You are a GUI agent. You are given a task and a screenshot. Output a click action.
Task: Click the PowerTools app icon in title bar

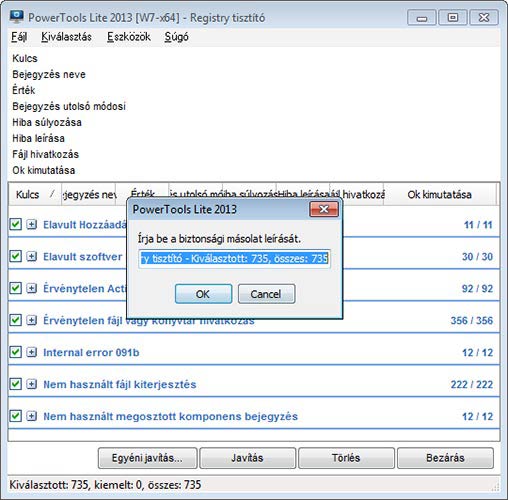pyautogui.click(x=16, y=17)
